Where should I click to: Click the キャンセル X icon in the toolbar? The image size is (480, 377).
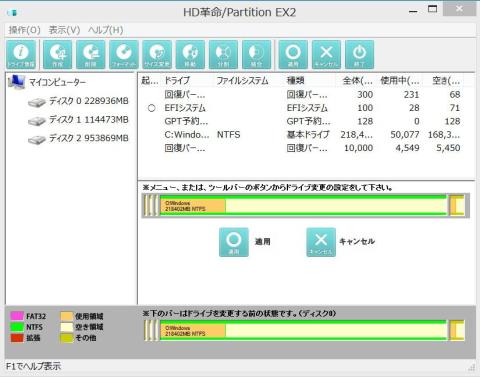(x=326, y=55)
